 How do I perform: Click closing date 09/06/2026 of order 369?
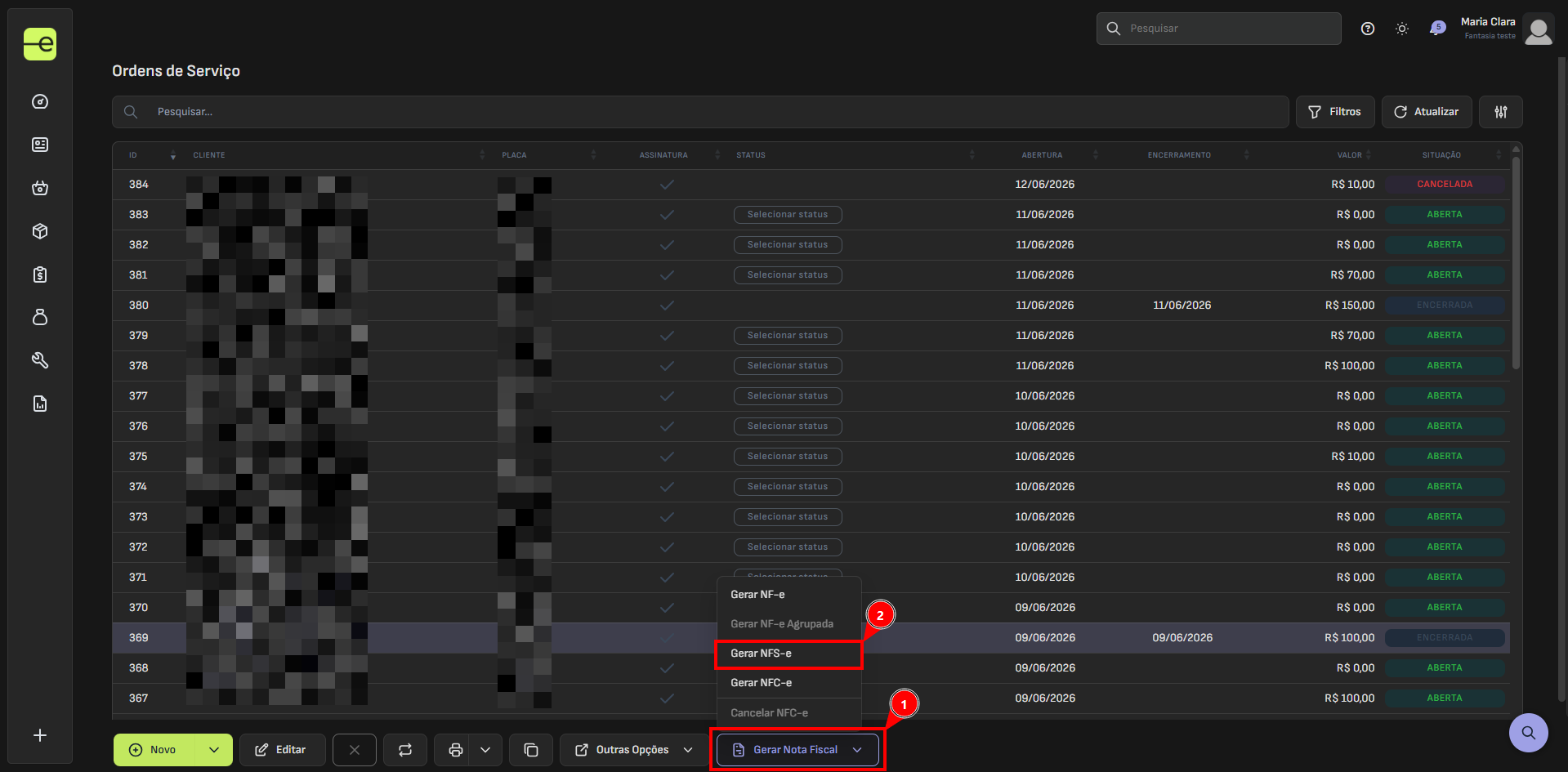[x=1182, y=638]
